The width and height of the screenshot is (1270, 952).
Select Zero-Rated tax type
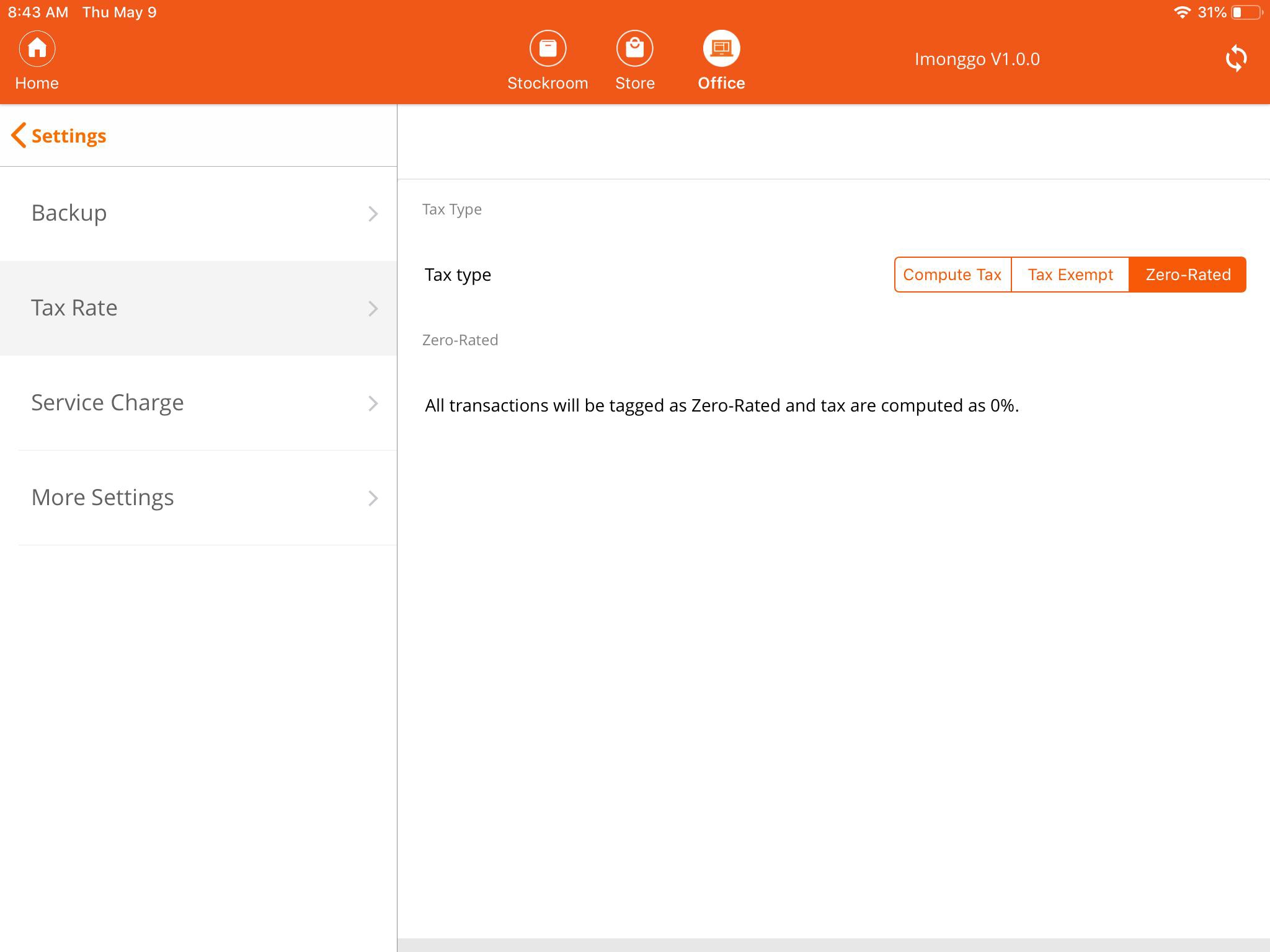[x=1188, y=275]
